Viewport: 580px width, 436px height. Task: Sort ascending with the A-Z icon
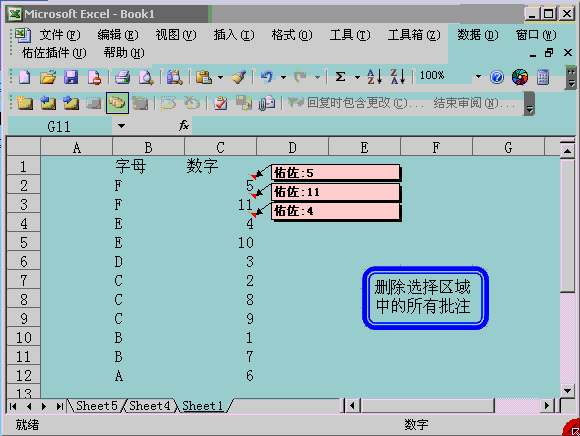pos(374,77)
